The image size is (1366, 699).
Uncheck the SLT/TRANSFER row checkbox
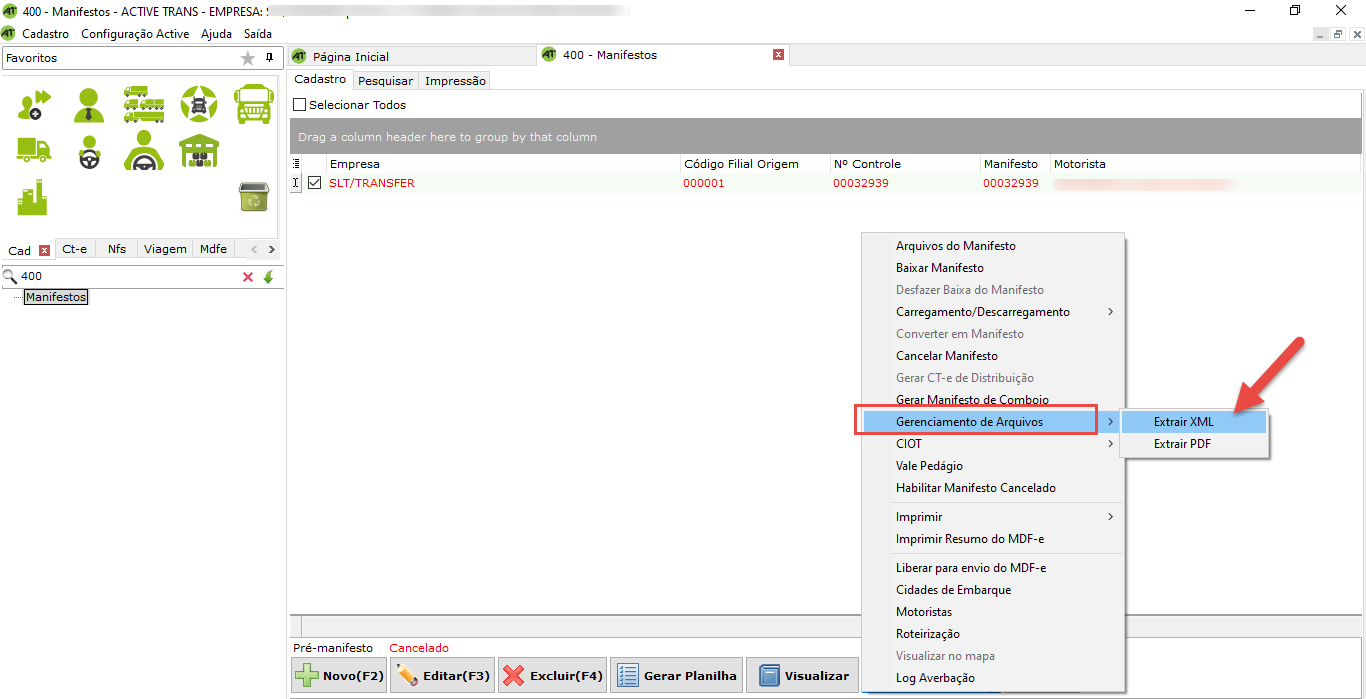[x=315, y=183]
